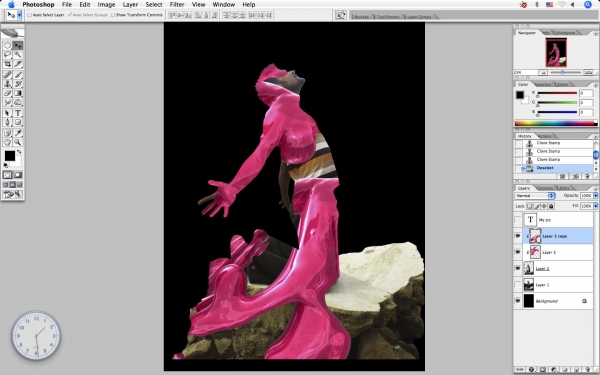Select the Gradient tool
600x375 pixels.
[18, 93]
